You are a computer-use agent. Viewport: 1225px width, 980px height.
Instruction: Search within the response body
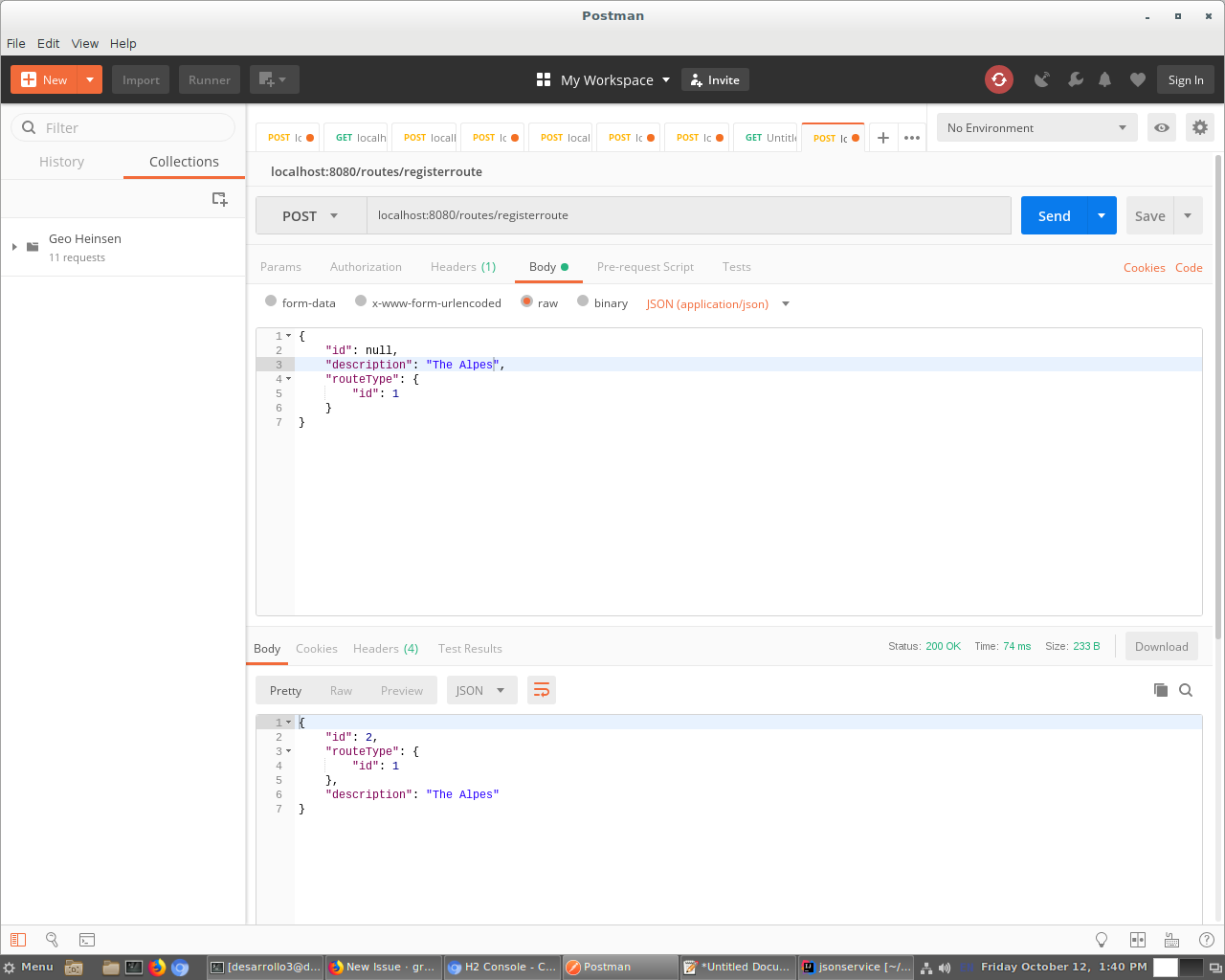pyautogui.click(x=1186, y=690)
